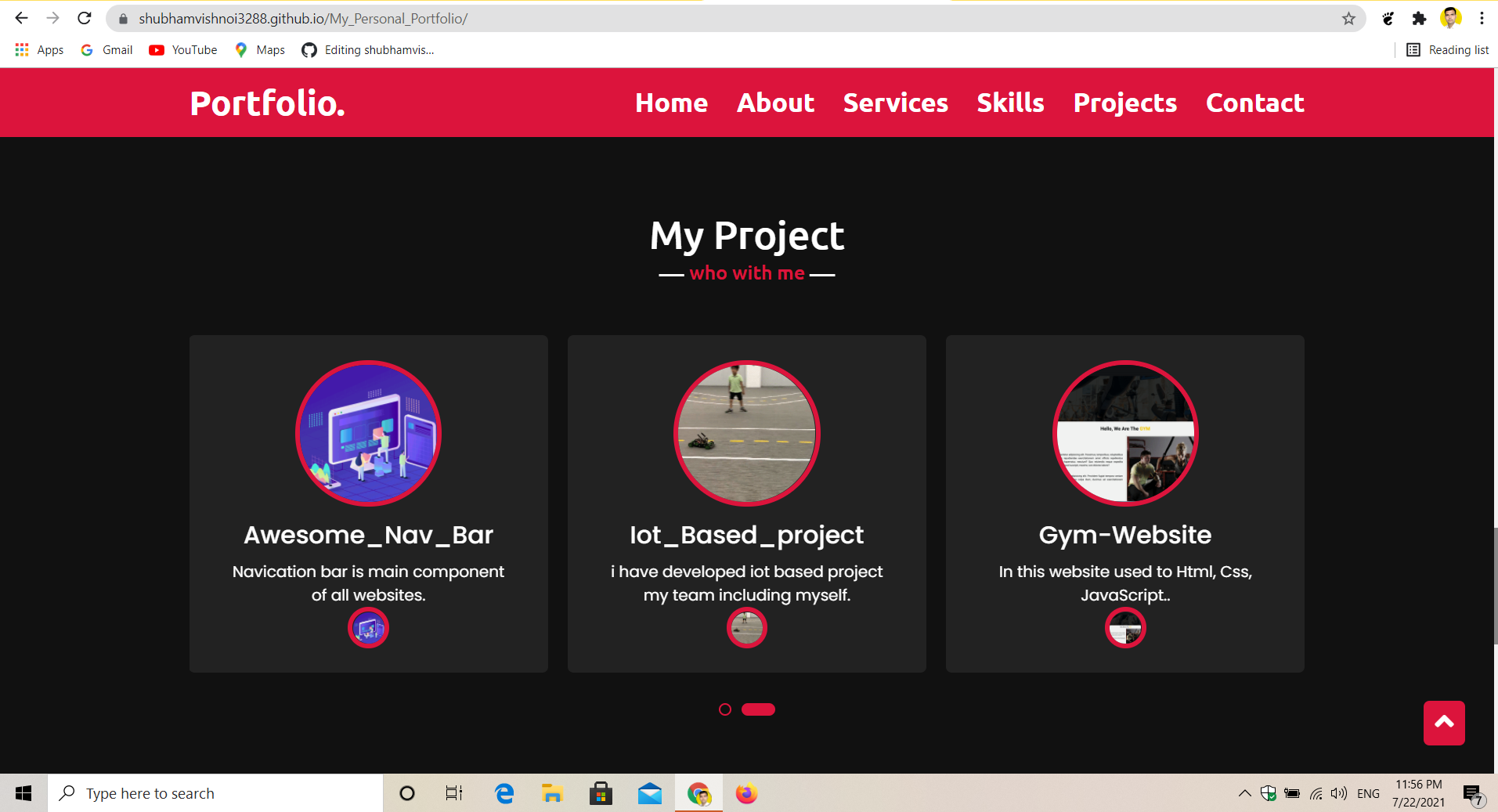
Task: Select the active filled carousel indicator
Action: 758,709
